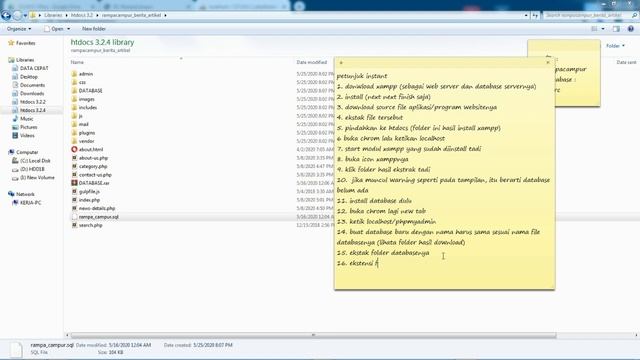
Task: Open the address bar history dropdown
Action: (526, 16)
